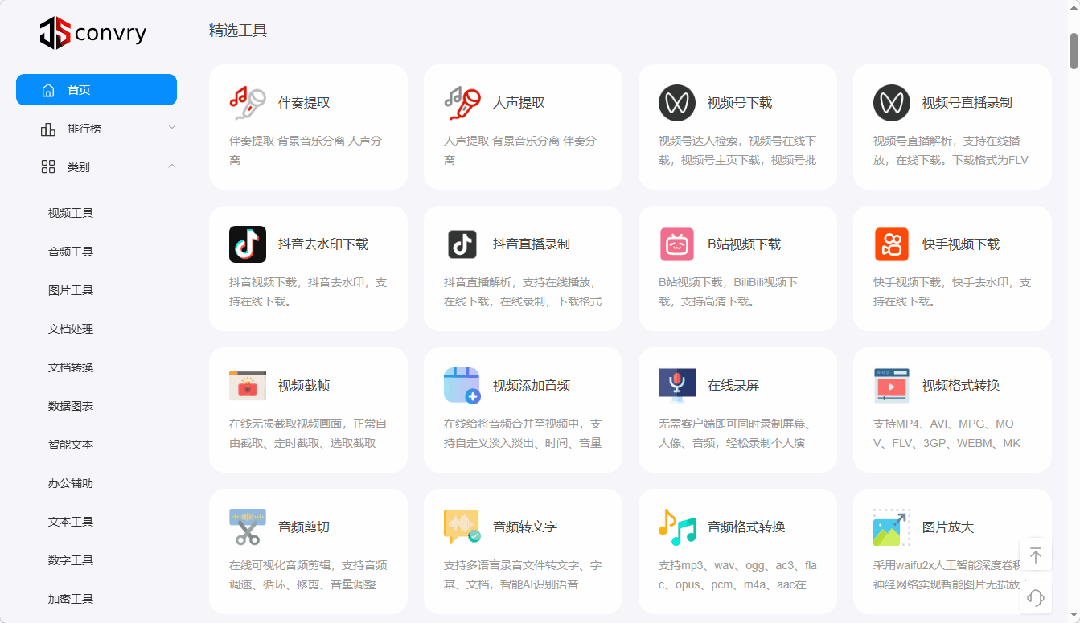1080x623 pixels.
Task: Click the back-to-top arrow button
Action: (x=1036, y=553)
